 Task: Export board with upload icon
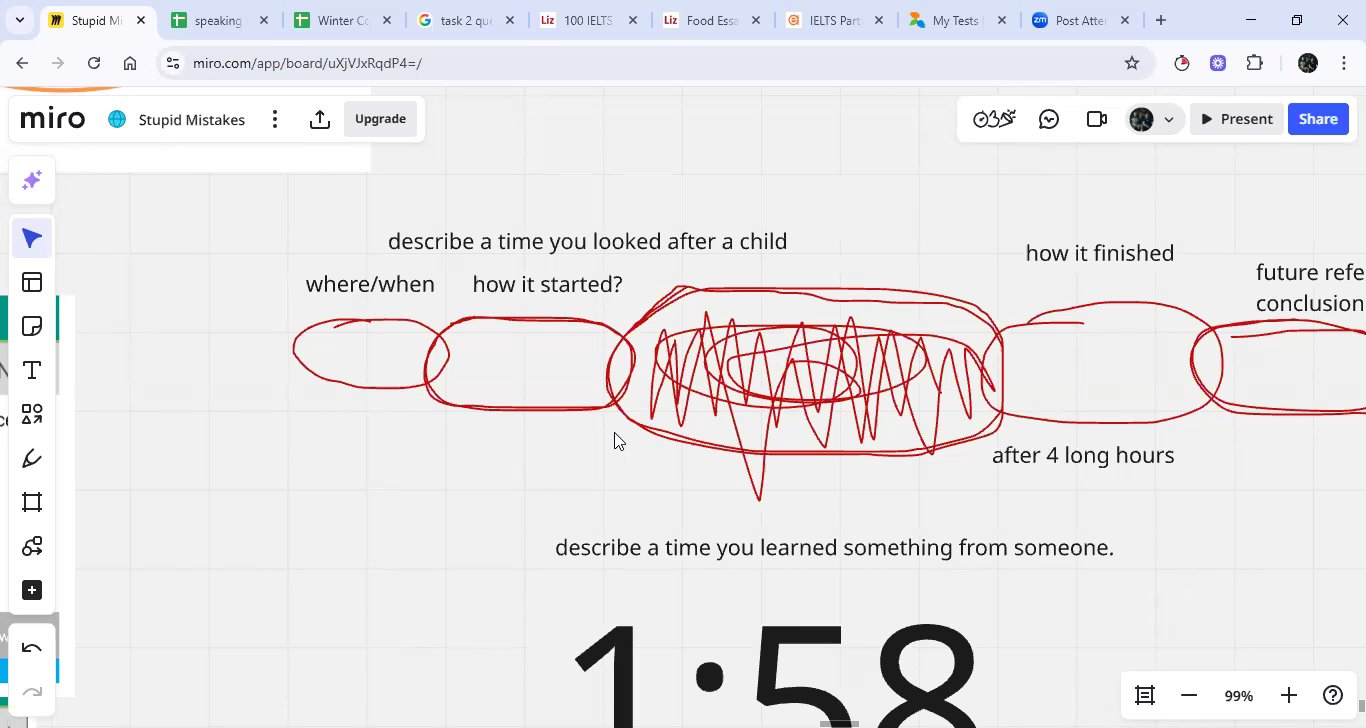click(320, 119)
